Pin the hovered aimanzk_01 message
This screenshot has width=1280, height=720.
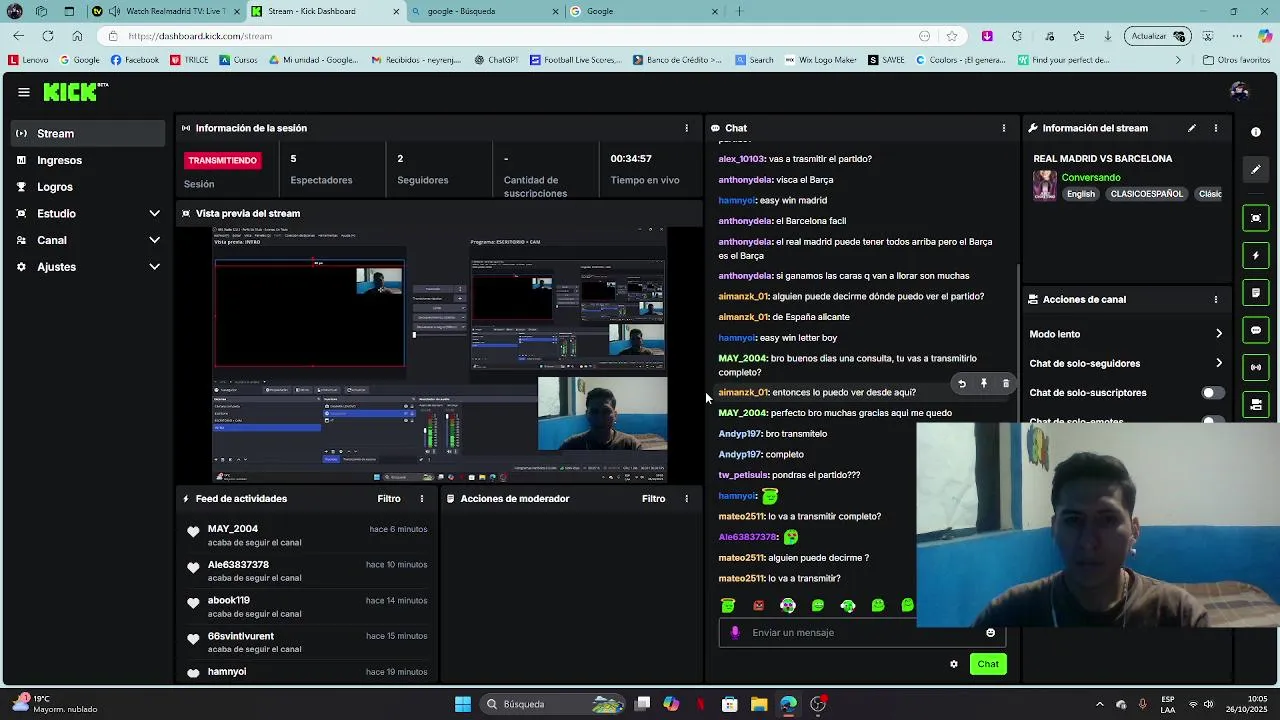point(984,384)
